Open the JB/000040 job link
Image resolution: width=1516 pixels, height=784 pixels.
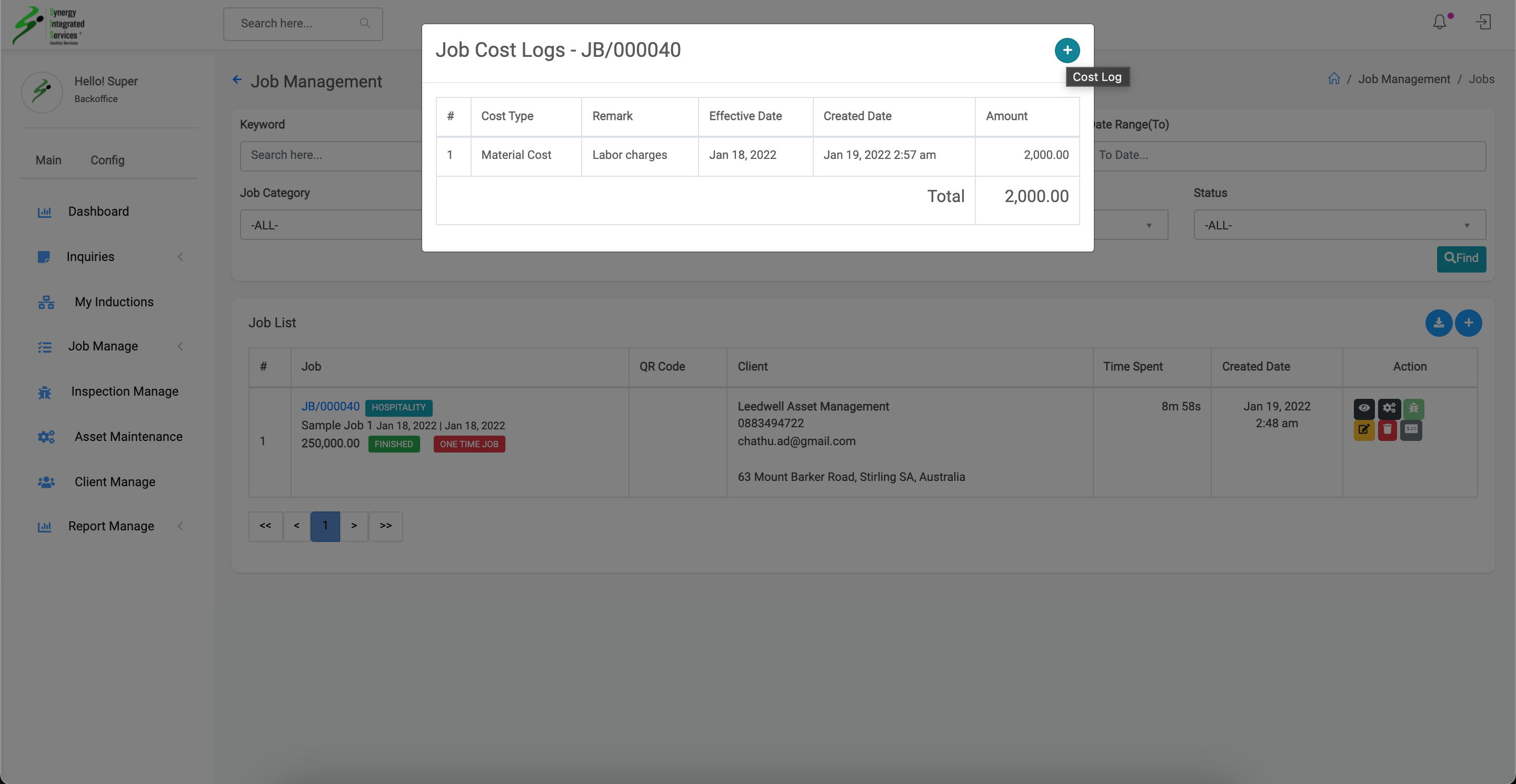click(x=330, y=406)
